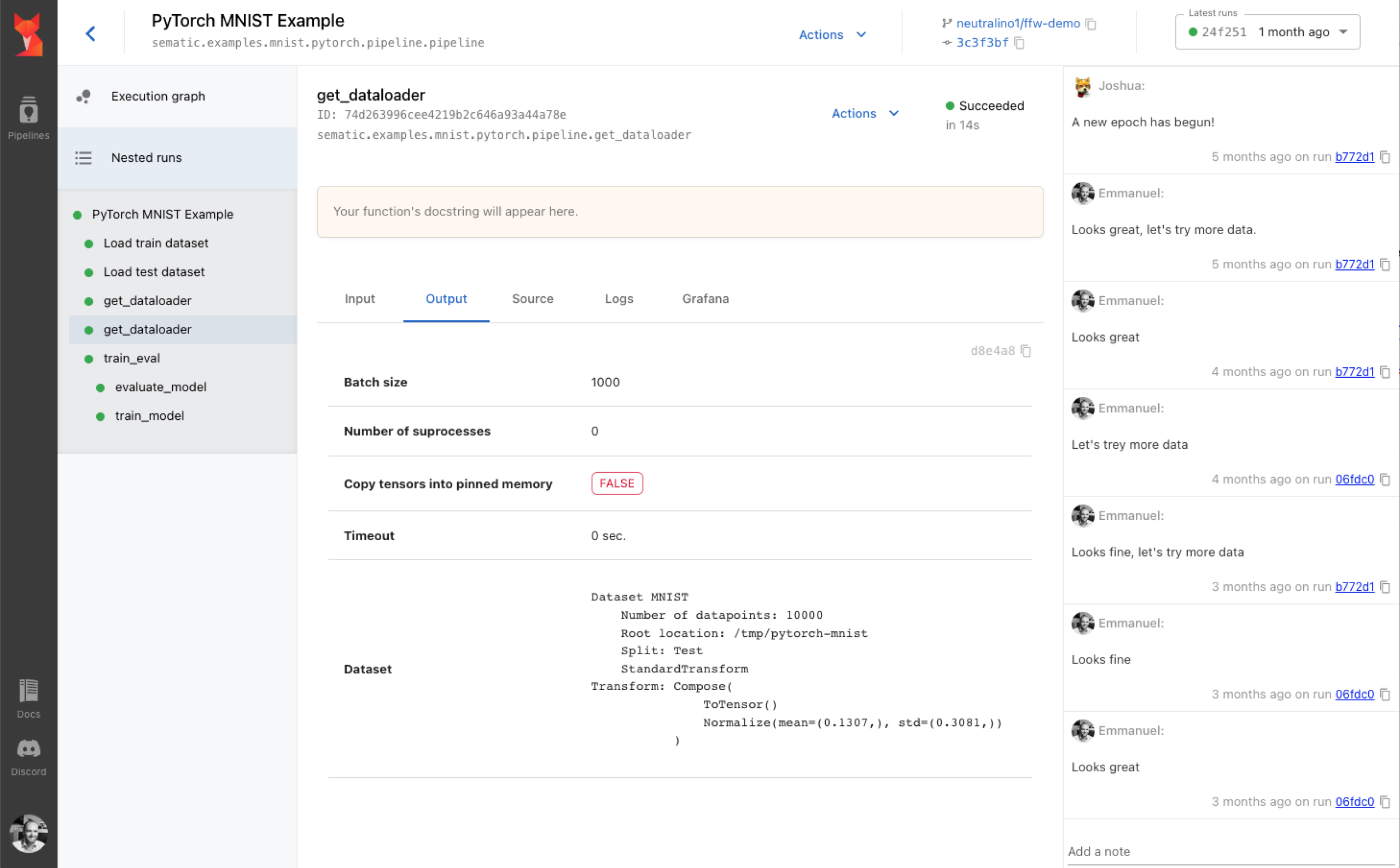This screenshot has height=868, width=1400.
Task: Click the FALSE pinned memory badge
Action: pyautogui.click(x=617, y=483)
